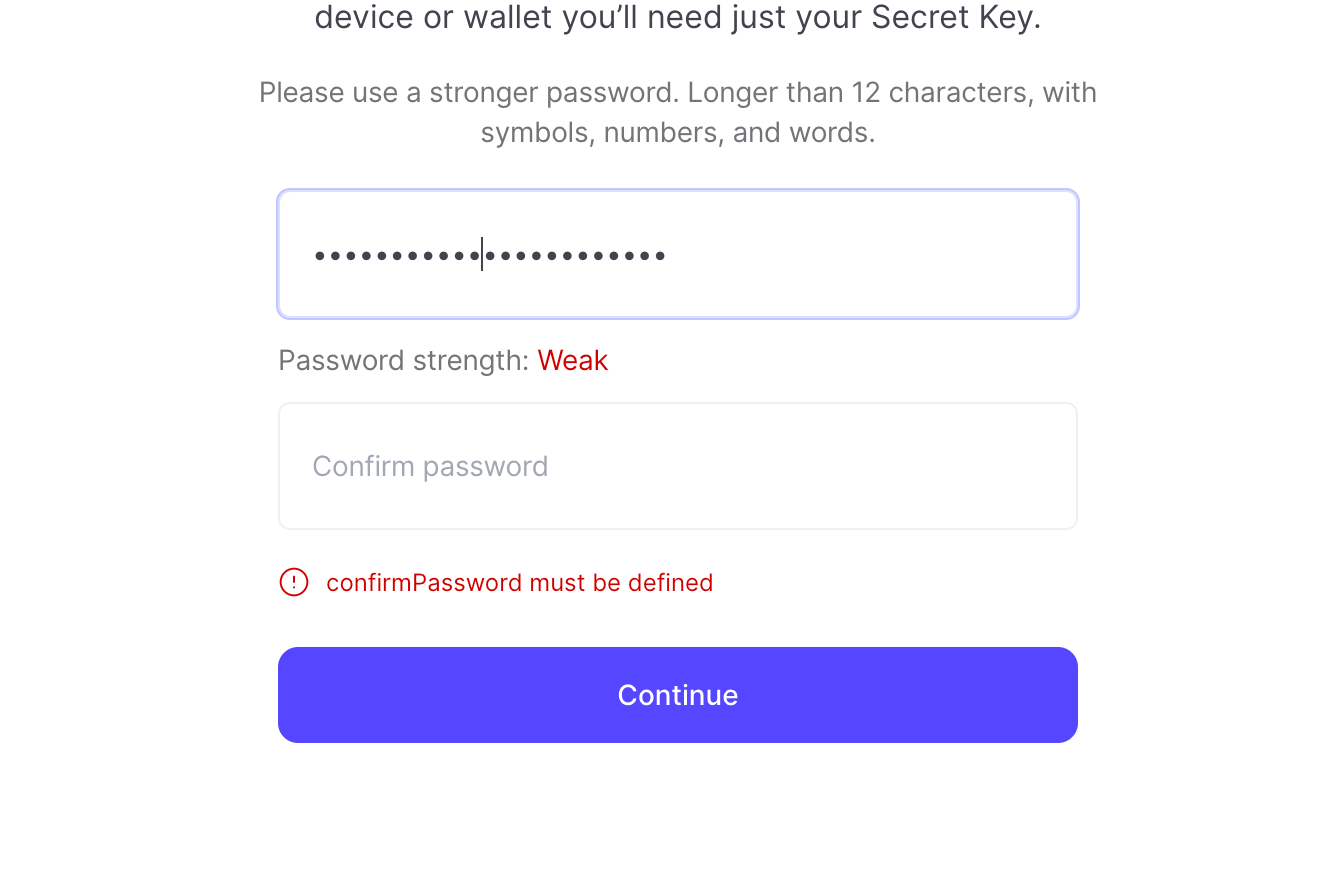Click the first masked password dot
This screenshot has height=888, width=1340.
point(318,256)
